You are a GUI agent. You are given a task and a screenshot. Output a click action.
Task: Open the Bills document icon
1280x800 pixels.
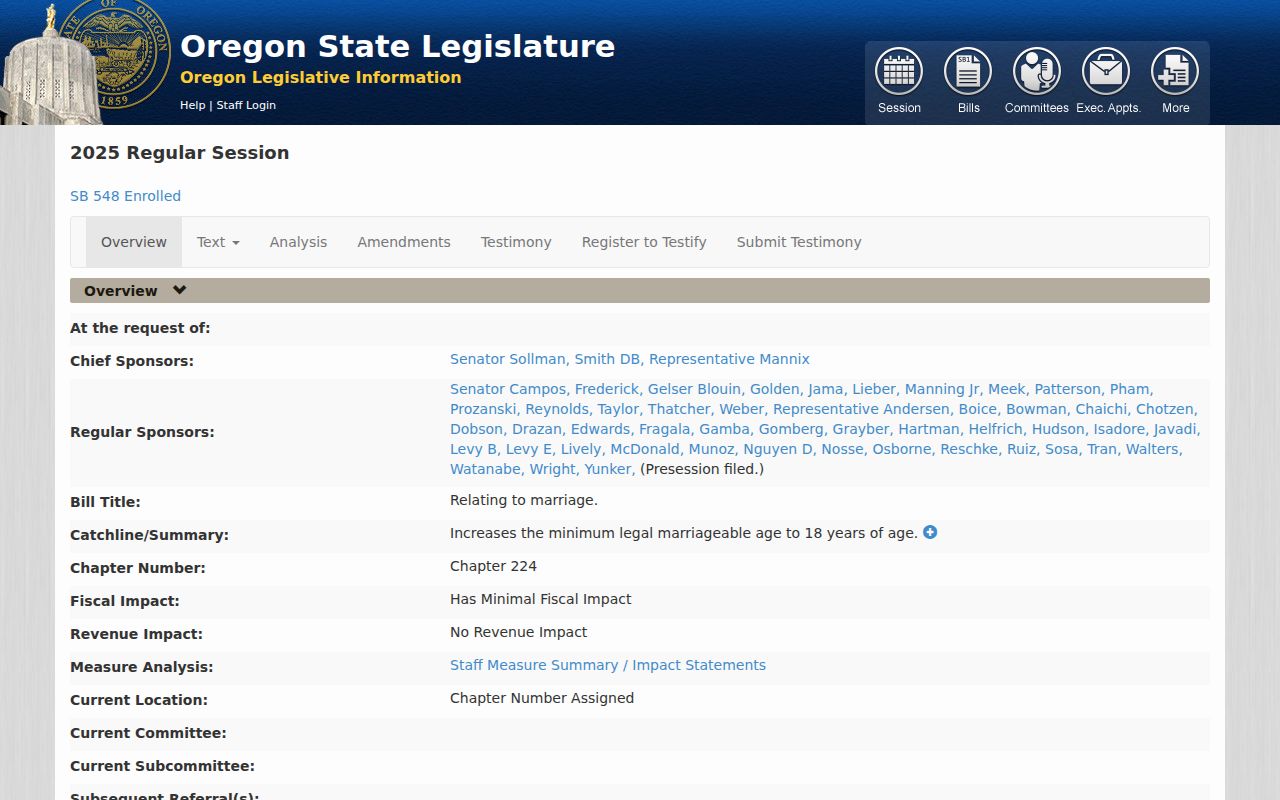click(968, 72)
